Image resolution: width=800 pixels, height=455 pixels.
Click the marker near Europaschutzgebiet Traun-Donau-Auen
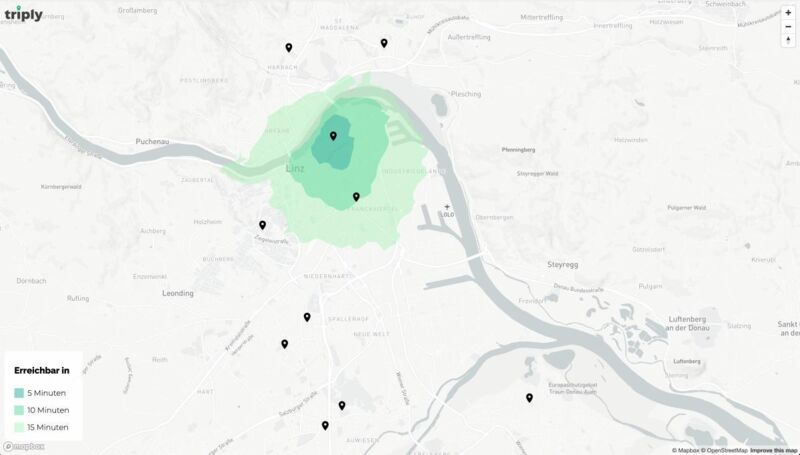coord(529,397)
